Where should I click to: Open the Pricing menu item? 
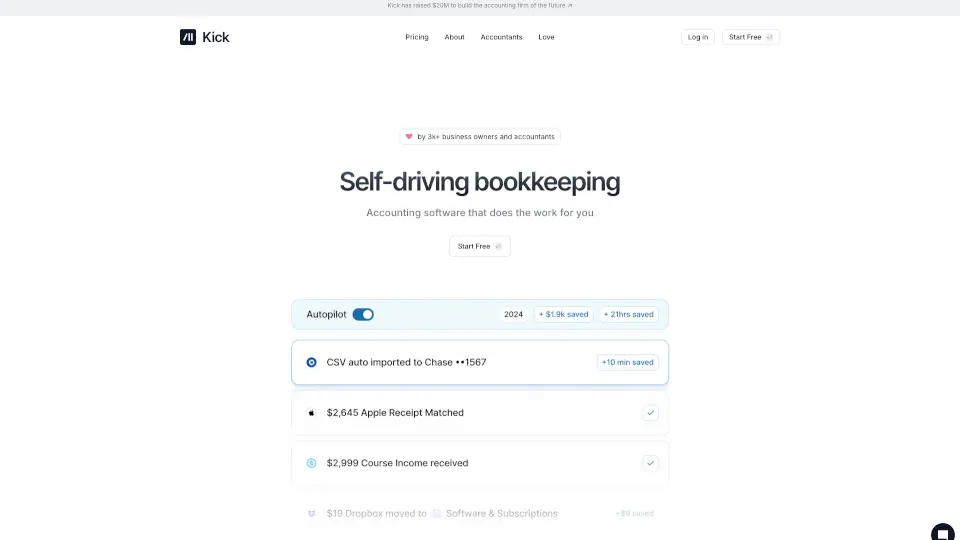417,37
